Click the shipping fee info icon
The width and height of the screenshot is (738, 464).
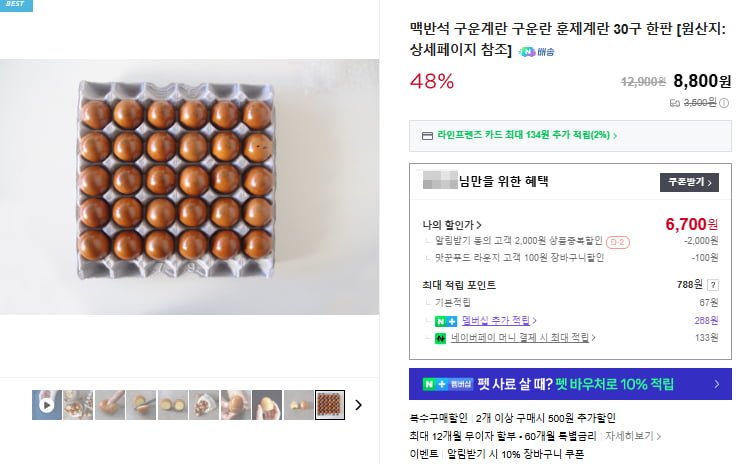[x=723, y=102]
